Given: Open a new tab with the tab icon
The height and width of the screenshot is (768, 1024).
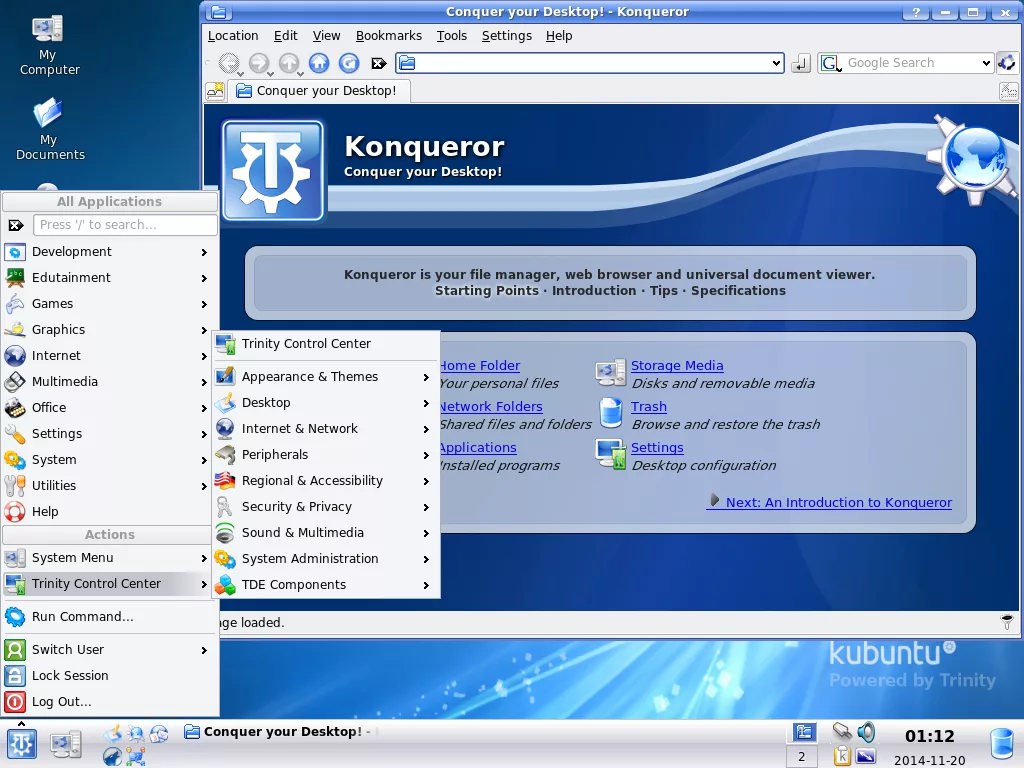Looking at the screenshot, I should [215, 91].
